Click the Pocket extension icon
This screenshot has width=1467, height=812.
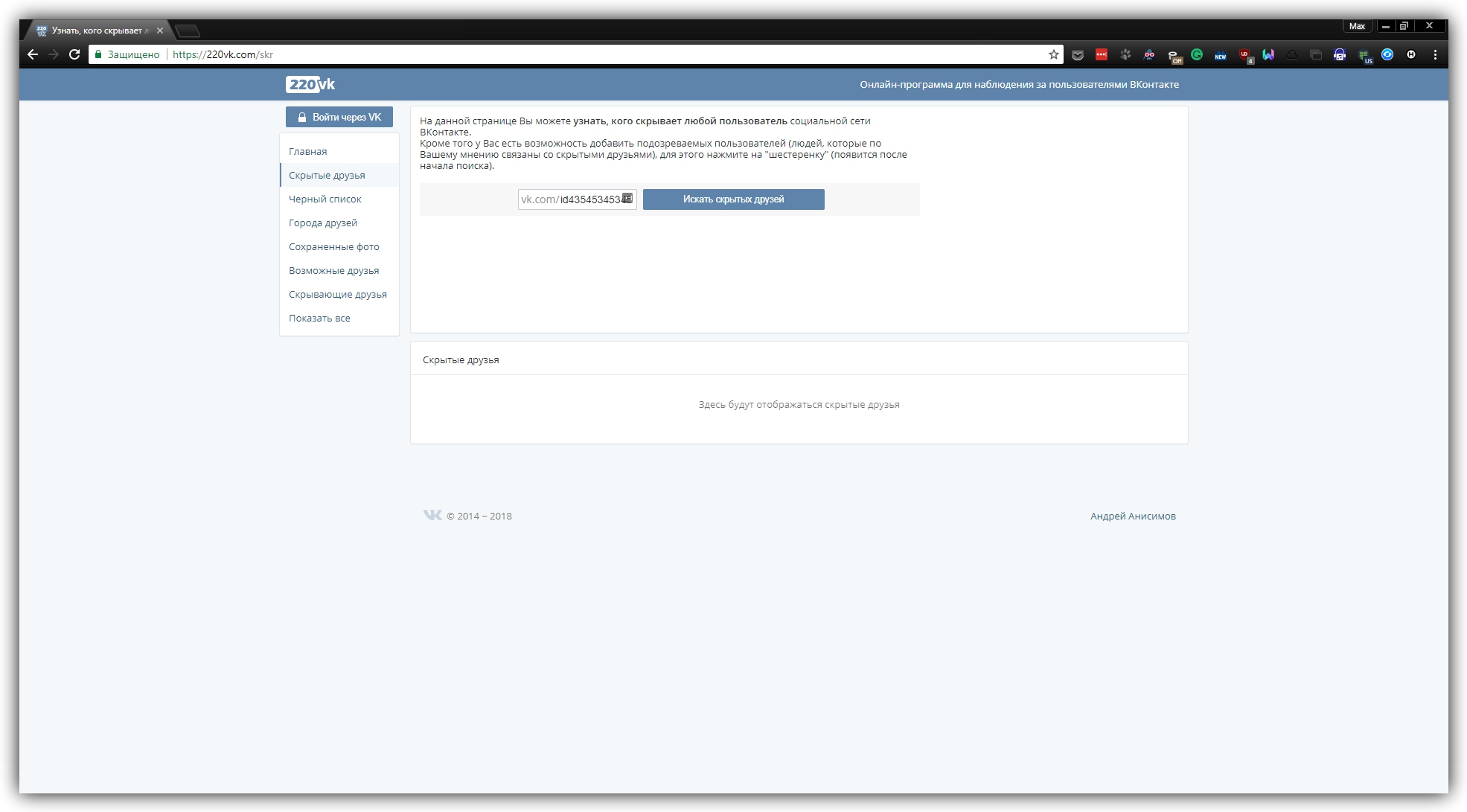point(1077,54)
